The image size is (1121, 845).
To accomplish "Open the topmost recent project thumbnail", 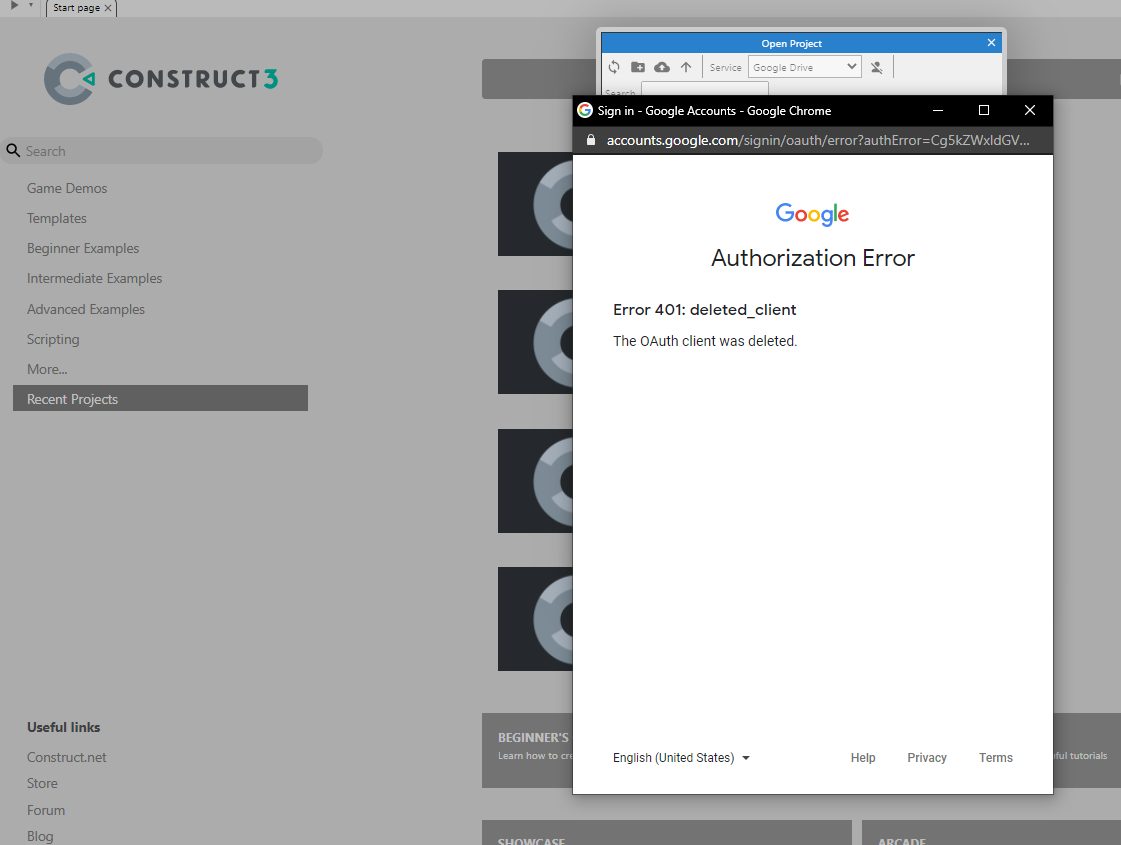I will (535, 204).
